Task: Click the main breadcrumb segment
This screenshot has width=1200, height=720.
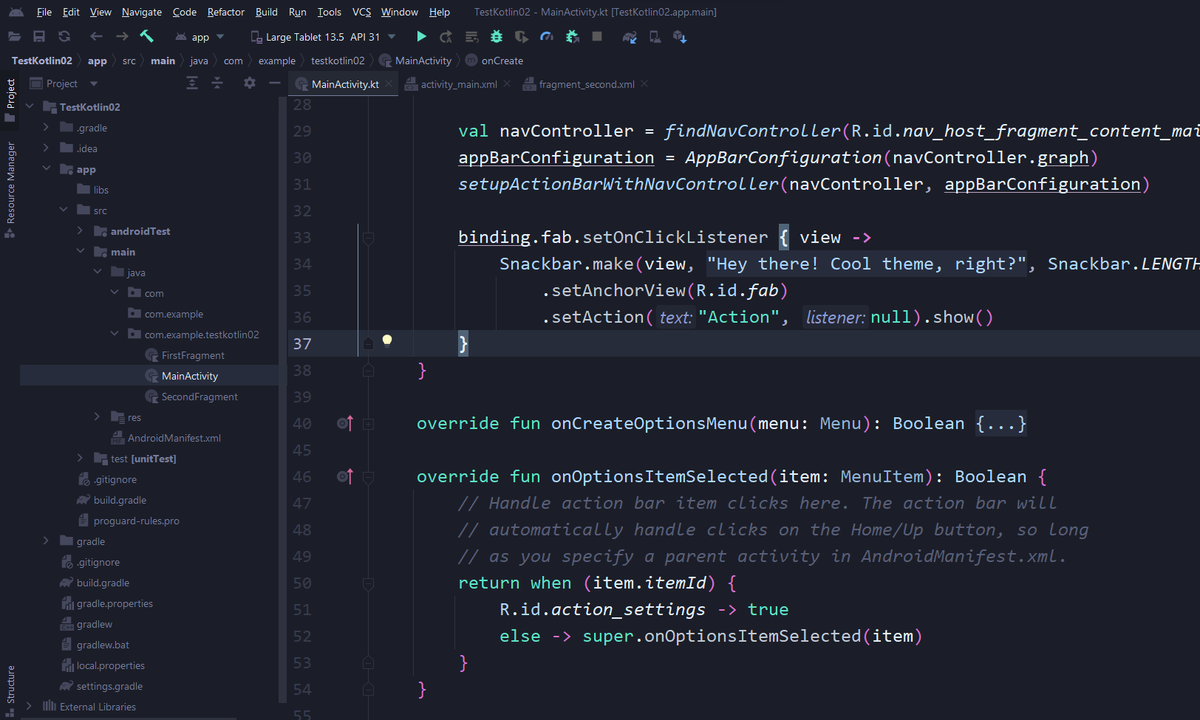Action: pos(162,61)
